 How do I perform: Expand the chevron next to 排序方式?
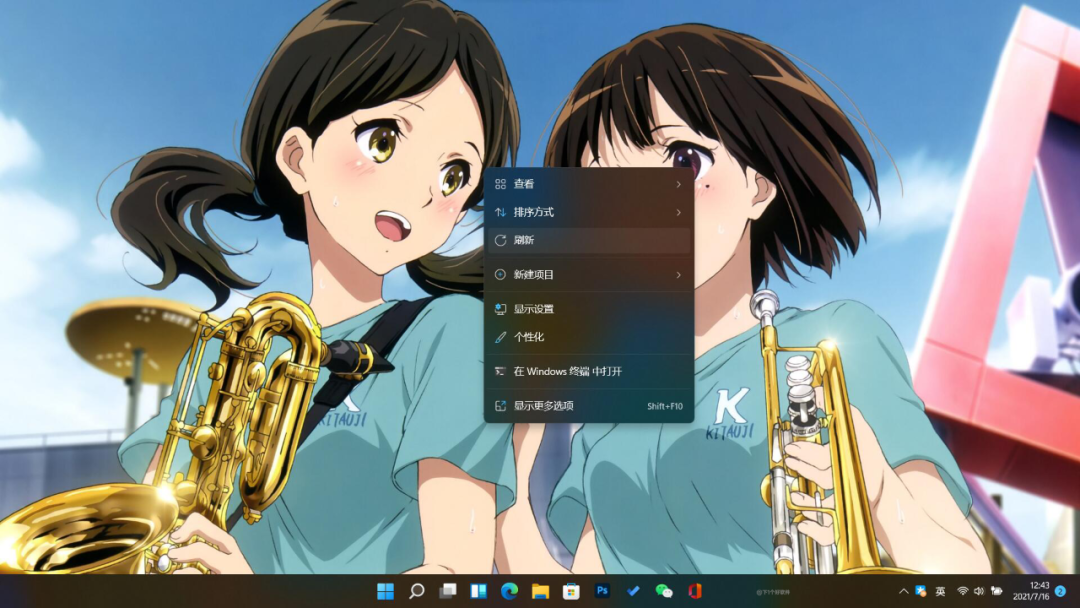click(678, 212)
